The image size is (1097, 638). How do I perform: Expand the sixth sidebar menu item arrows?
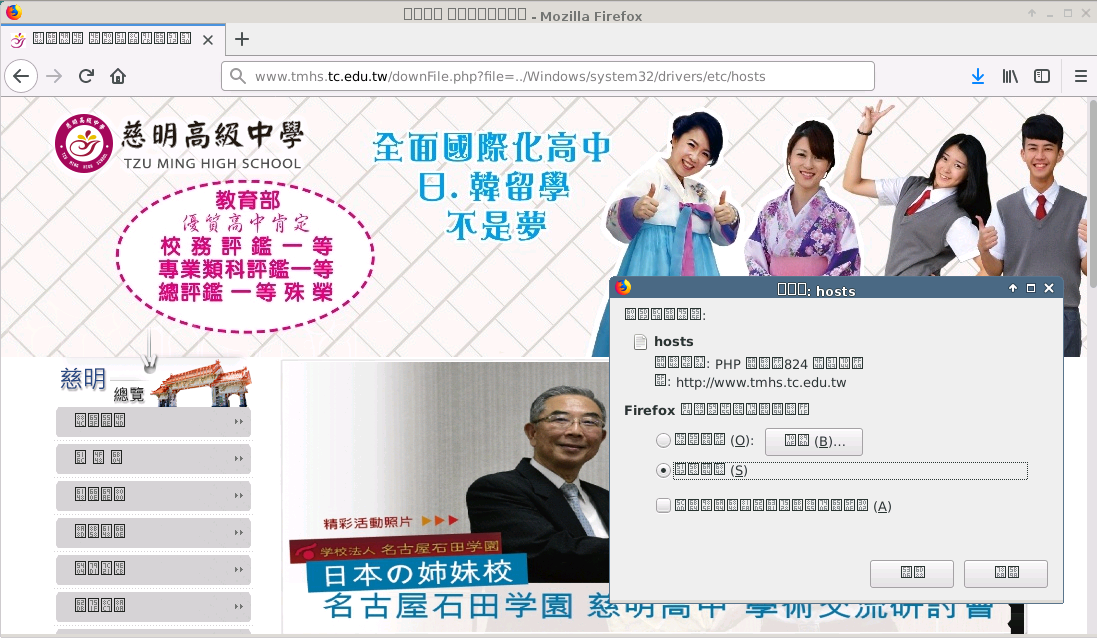point(239,607)
